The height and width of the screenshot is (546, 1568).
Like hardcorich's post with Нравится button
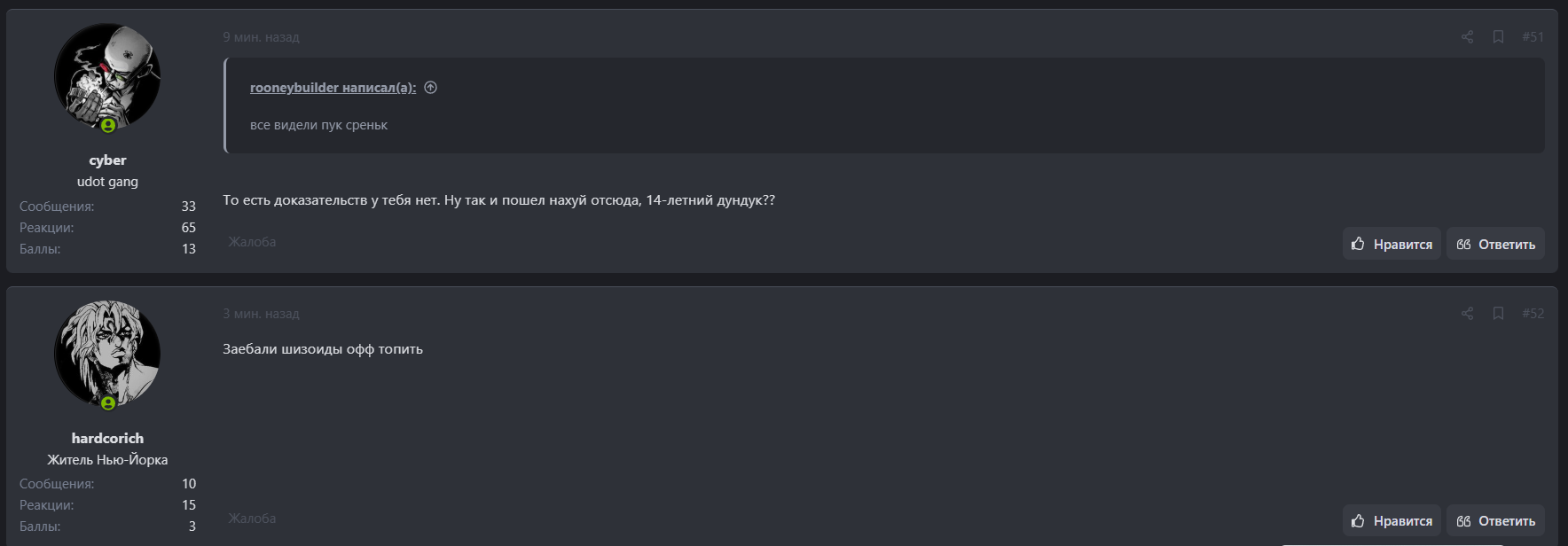tap(1392, 520)
